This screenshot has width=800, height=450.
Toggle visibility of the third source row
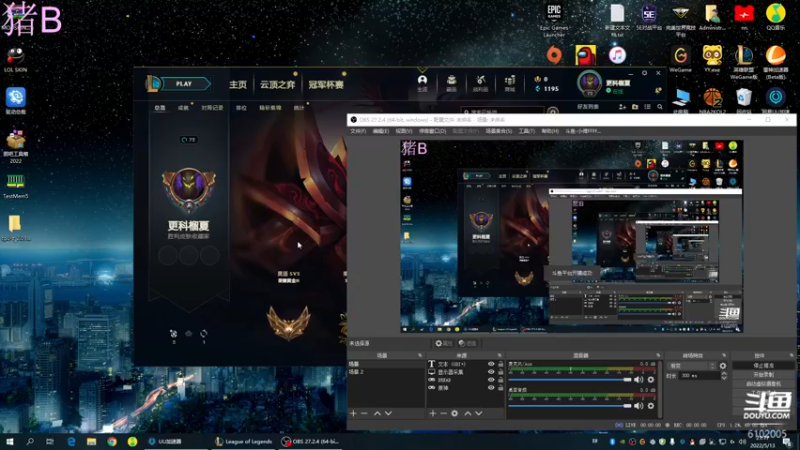tap(491, 380)
